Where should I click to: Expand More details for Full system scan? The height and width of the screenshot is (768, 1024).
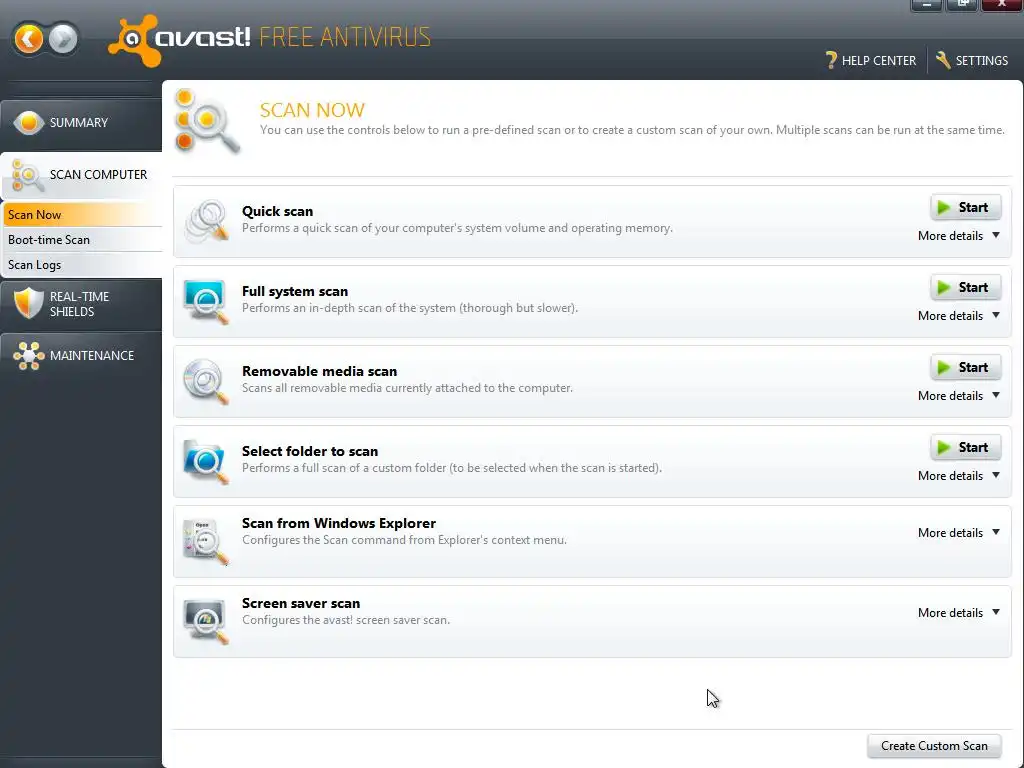pyautogui.click(x=959, y=316)
